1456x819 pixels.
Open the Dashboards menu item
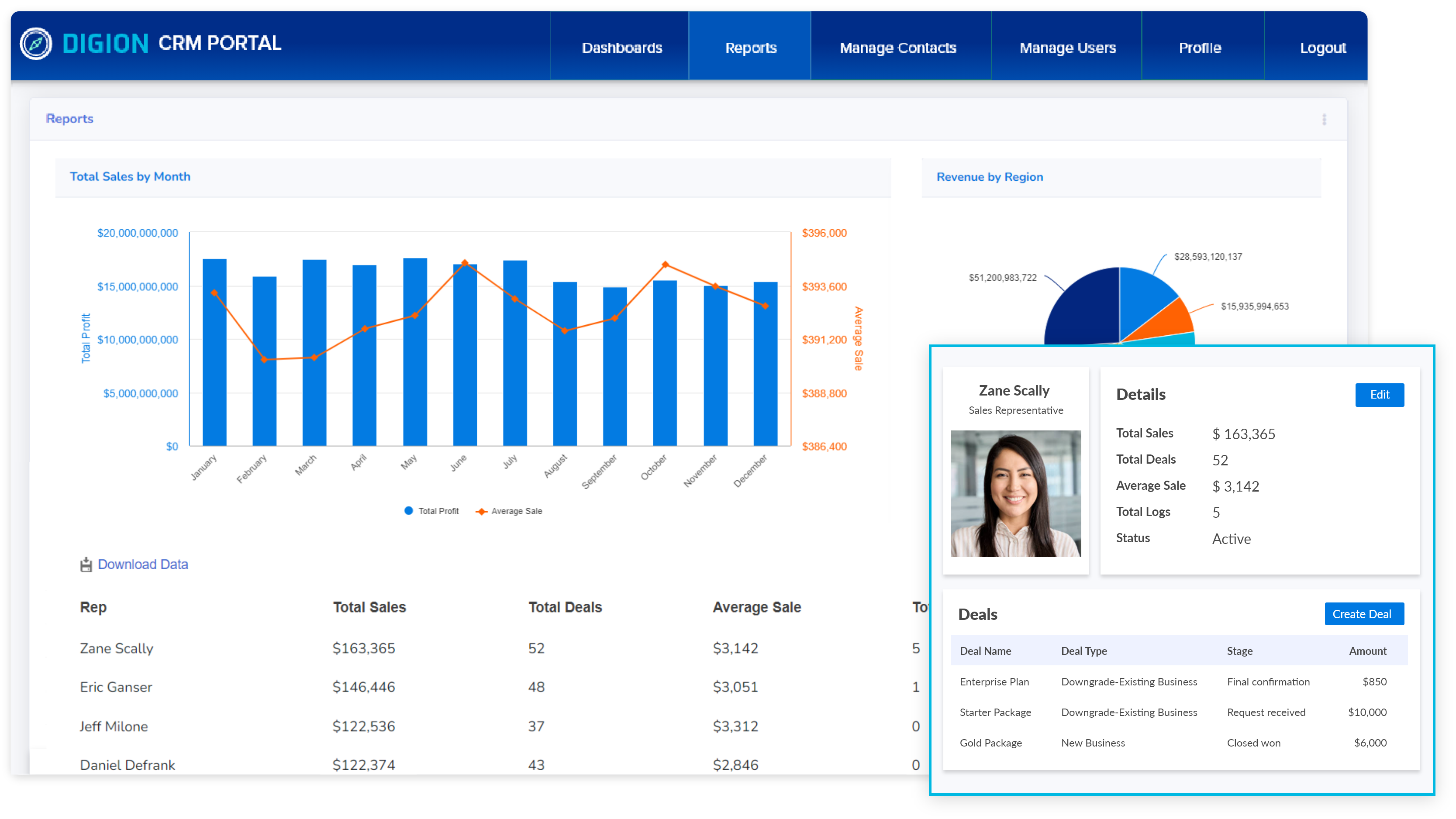point(621,48)
